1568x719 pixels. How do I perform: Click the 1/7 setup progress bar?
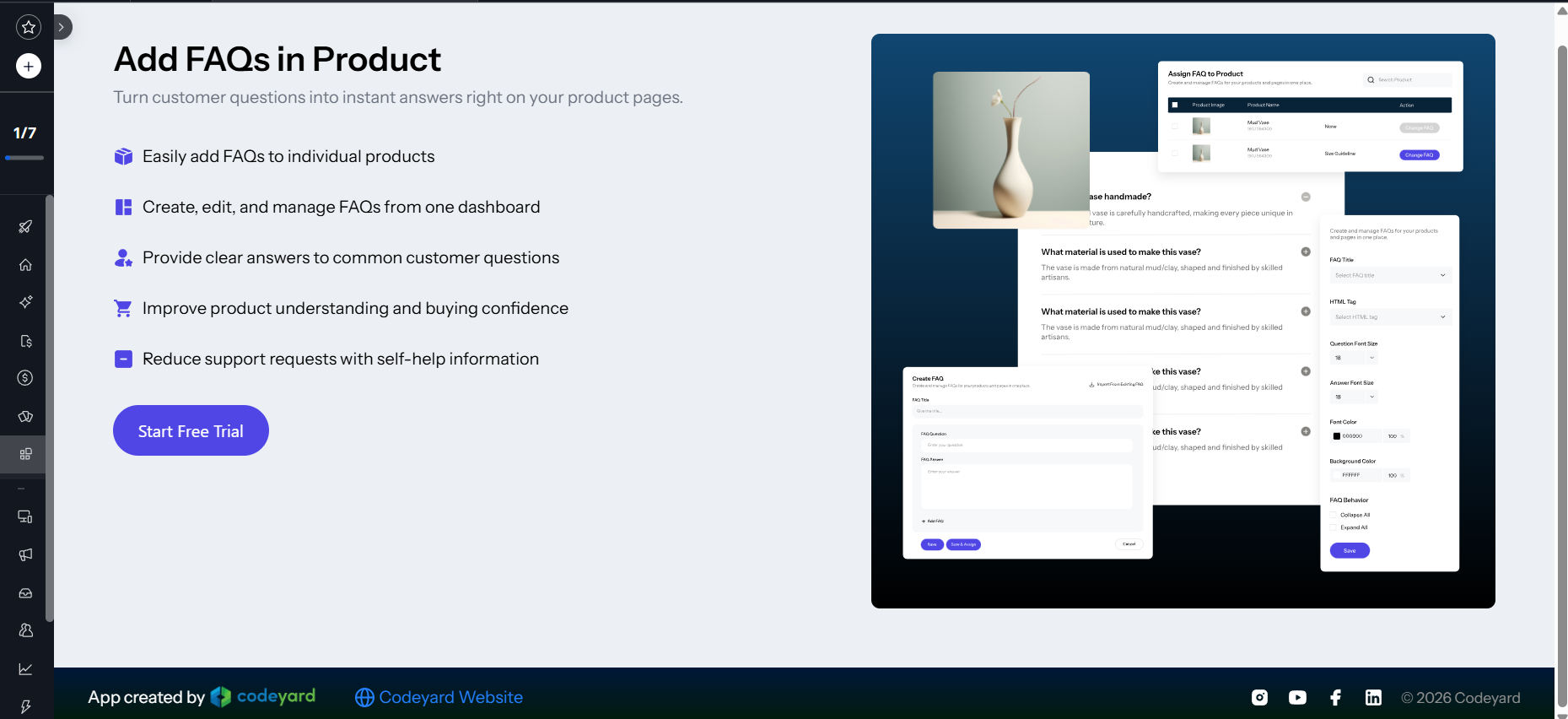tap(24, 158)
